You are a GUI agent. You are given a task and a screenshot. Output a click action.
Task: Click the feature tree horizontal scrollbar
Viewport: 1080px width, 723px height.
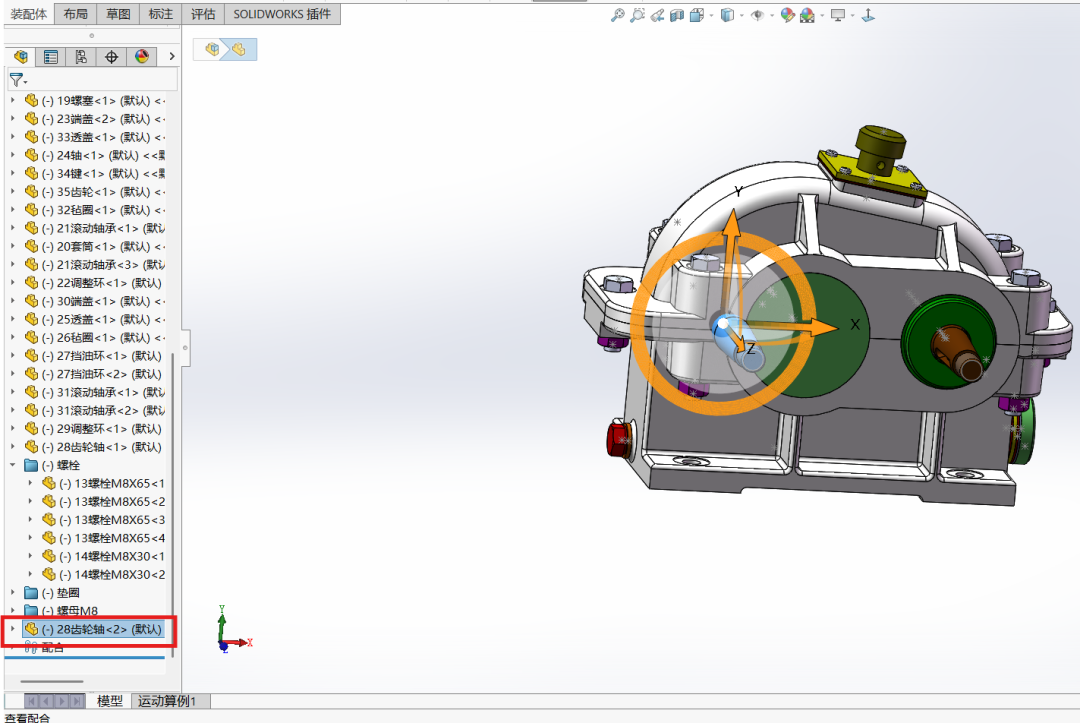click(x=50, y=682)
